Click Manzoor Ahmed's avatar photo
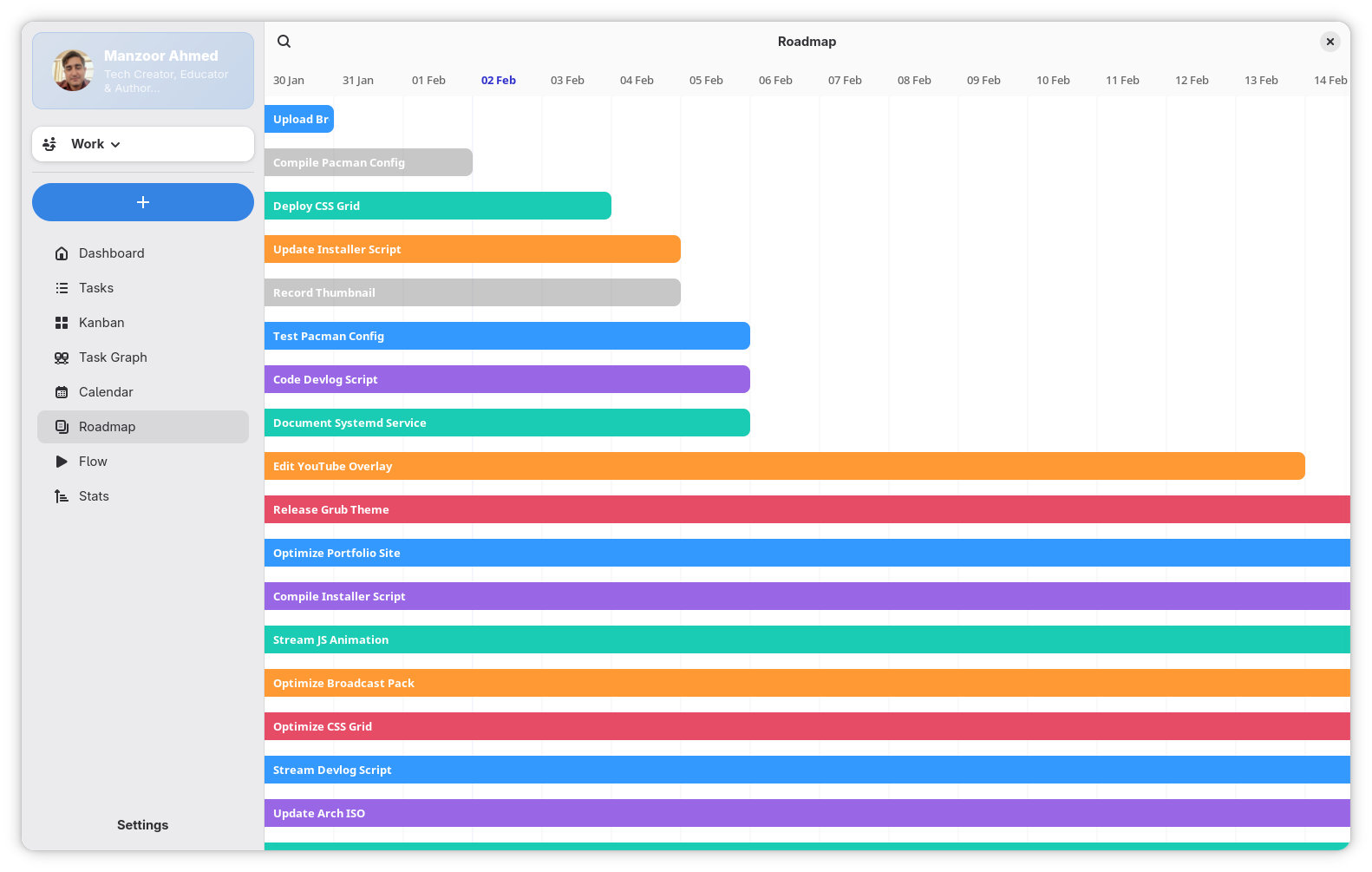 (x=73, y=70)
